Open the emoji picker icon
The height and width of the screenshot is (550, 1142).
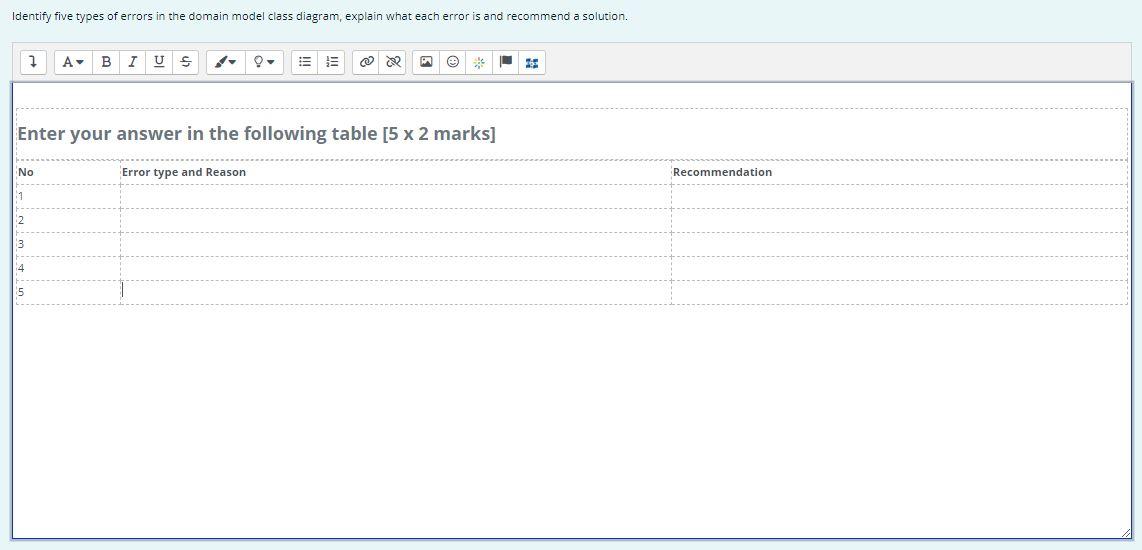pos(453,63)
